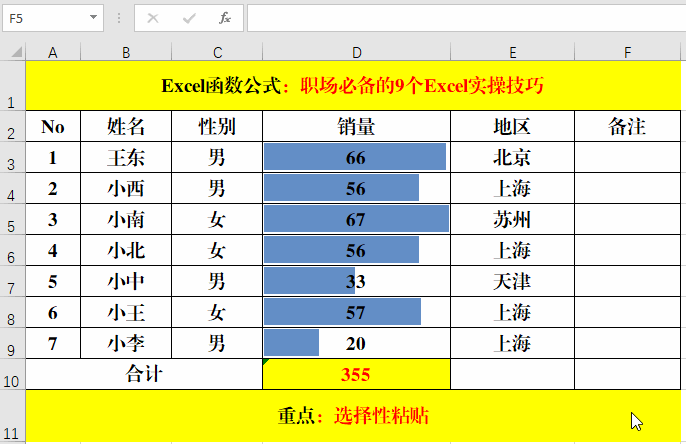The height and width of the screenshot is (444, 686).
Task: Click sales cell with value 66
Action: (357, 157)
